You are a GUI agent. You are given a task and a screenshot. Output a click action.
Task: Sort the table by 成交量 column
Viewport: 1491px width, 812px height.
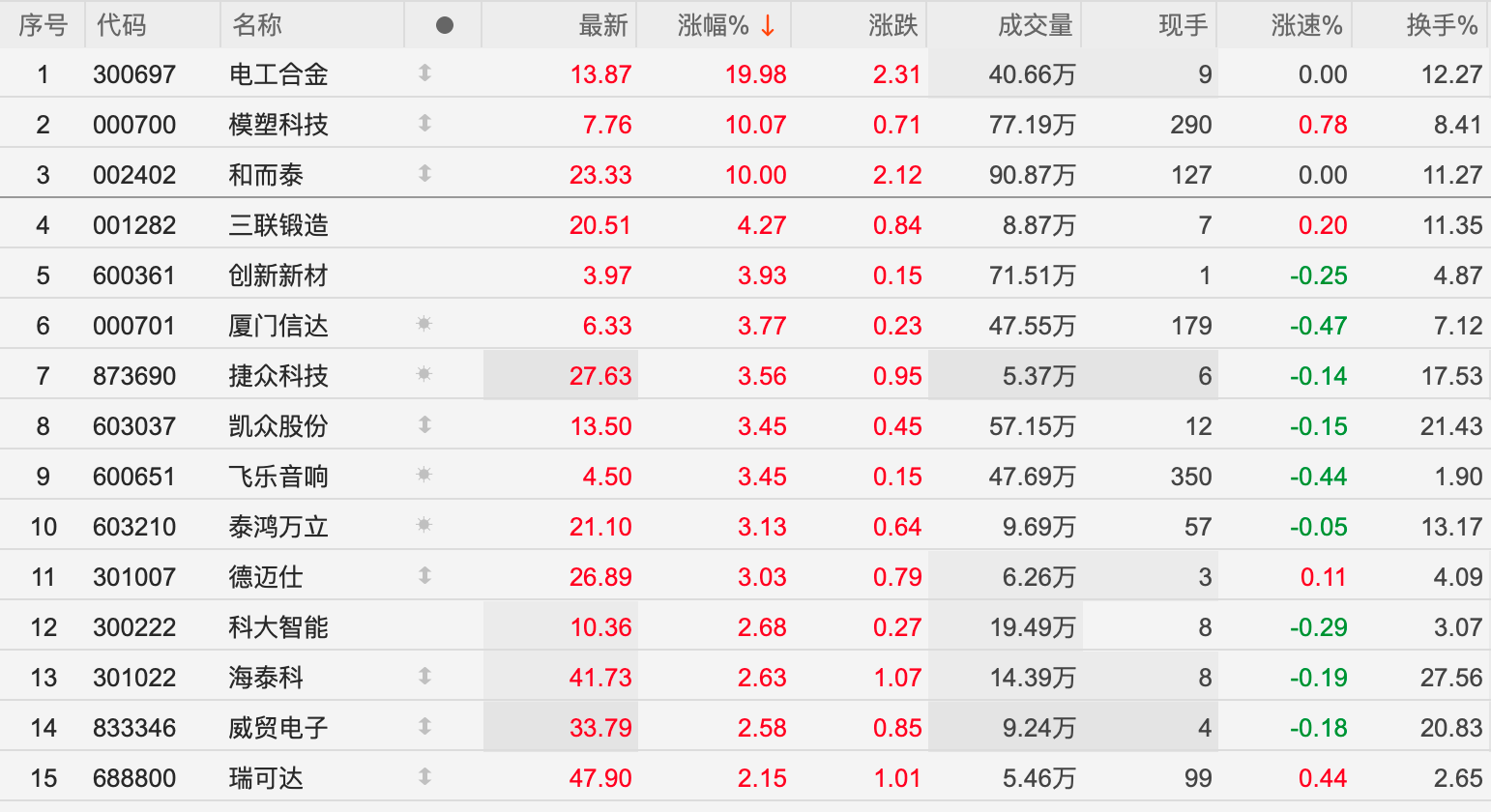1035,25
